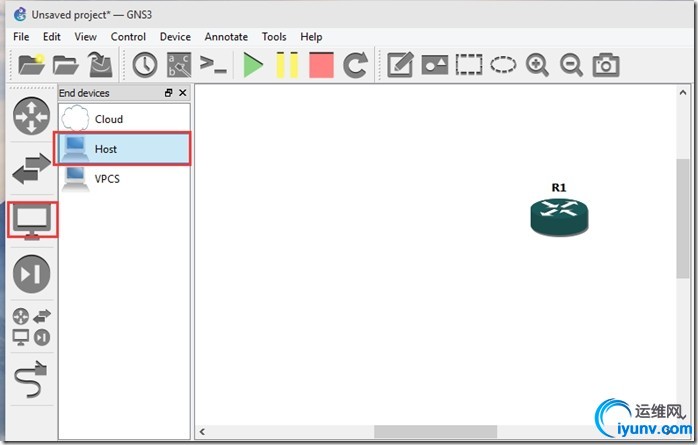
Task: Browse all devices sidebar icon
Action: click(31, 327)
